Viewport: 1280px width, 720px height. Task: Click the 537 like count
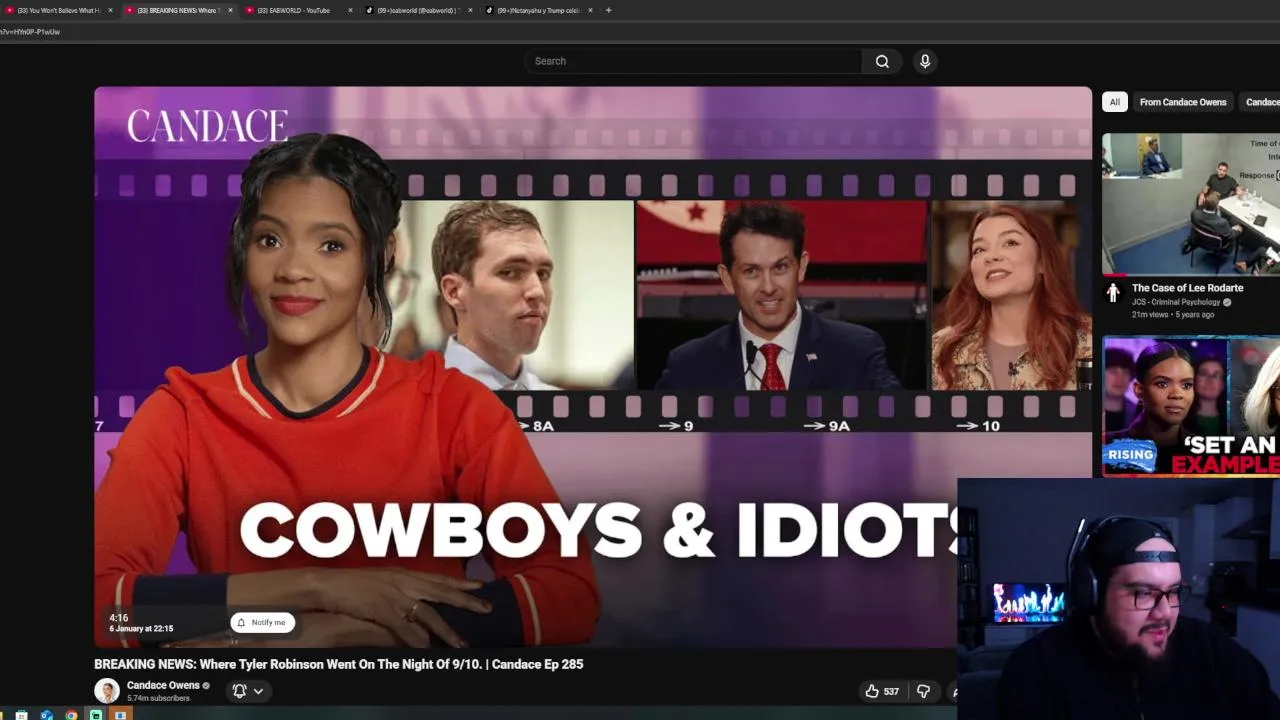(x=891, y=691)
